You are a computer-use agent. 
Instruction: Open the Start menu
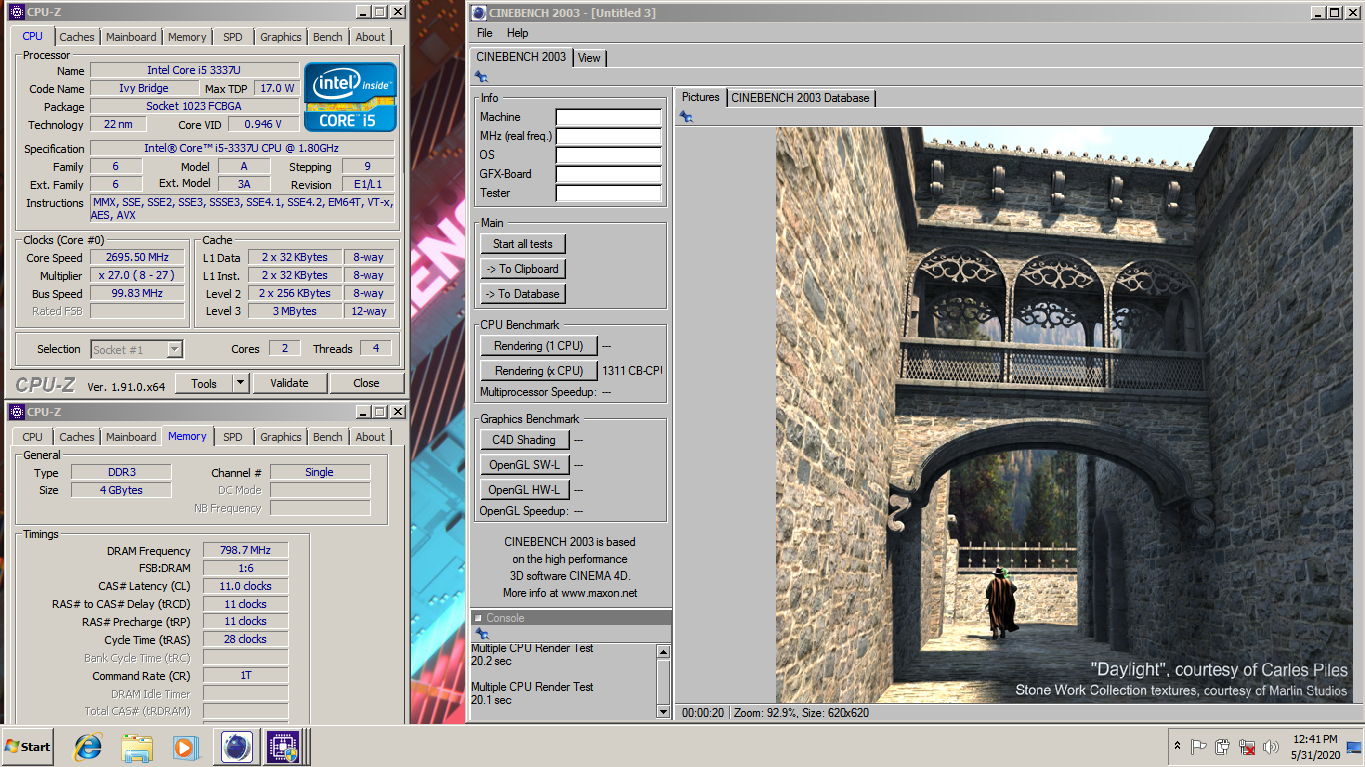[x=28, y=747]
